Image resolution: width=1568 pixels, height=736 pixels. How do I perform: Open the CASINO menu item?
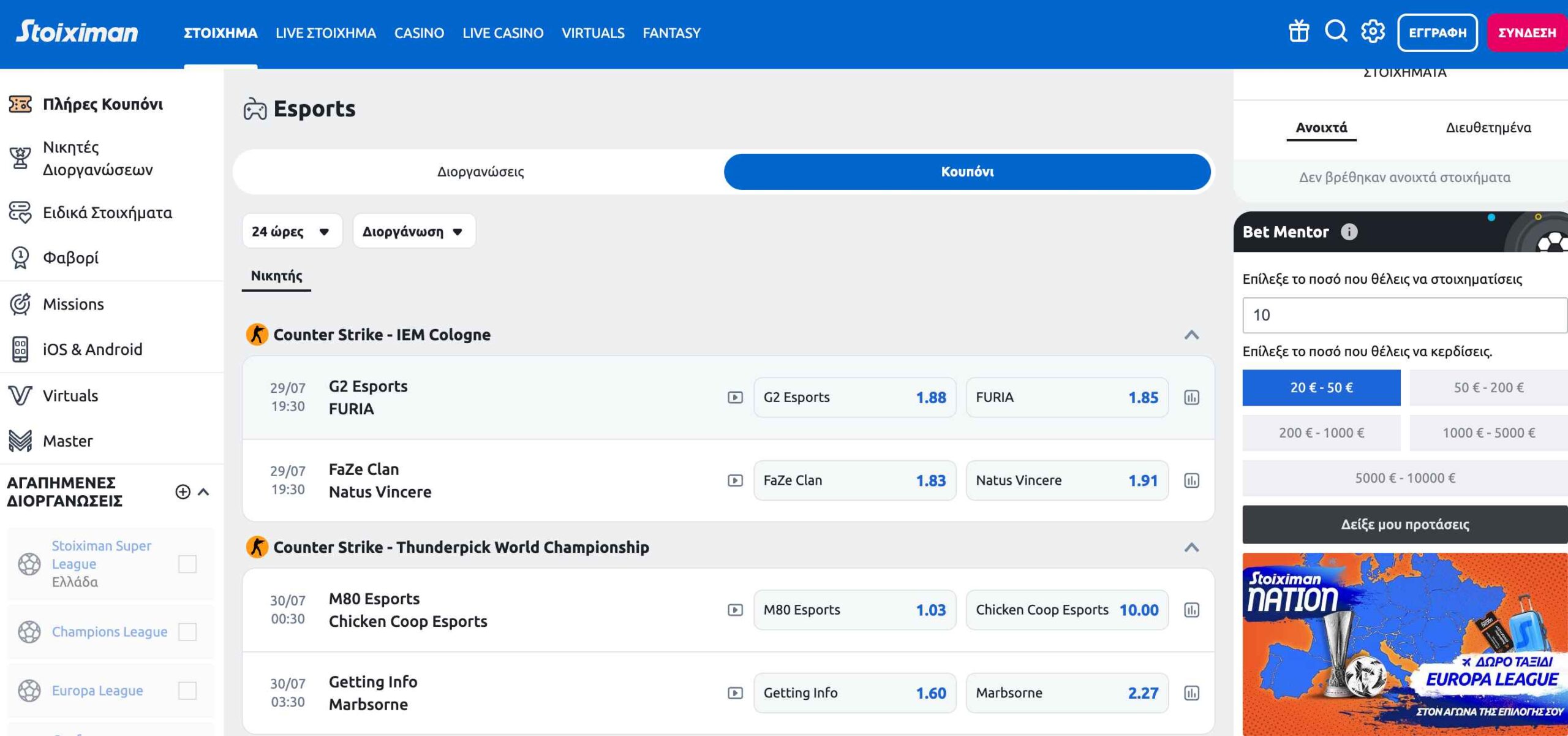click(x=419, y=33)
